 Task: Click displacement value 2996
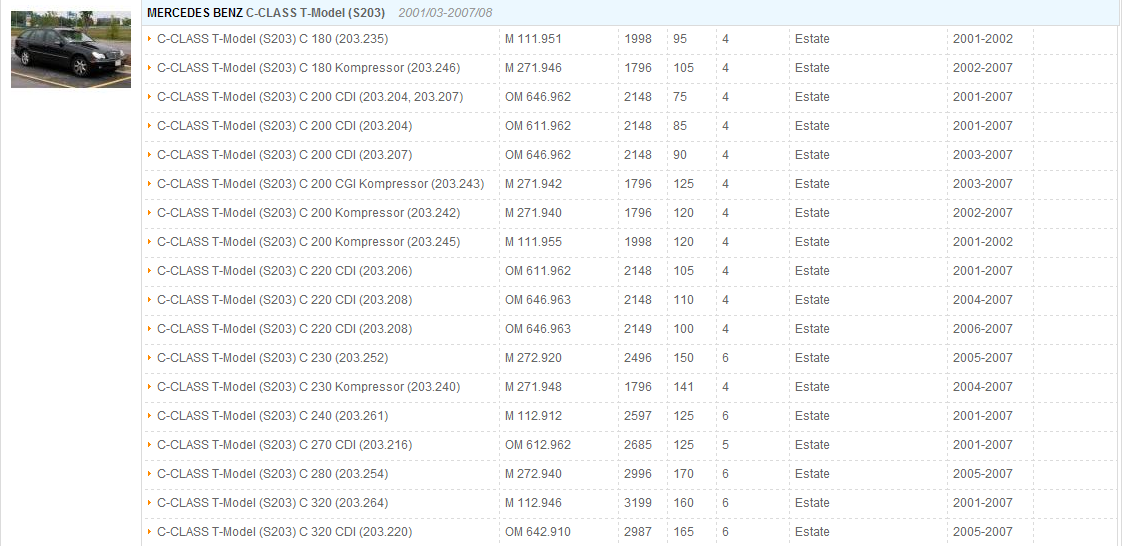click(638, 474)
